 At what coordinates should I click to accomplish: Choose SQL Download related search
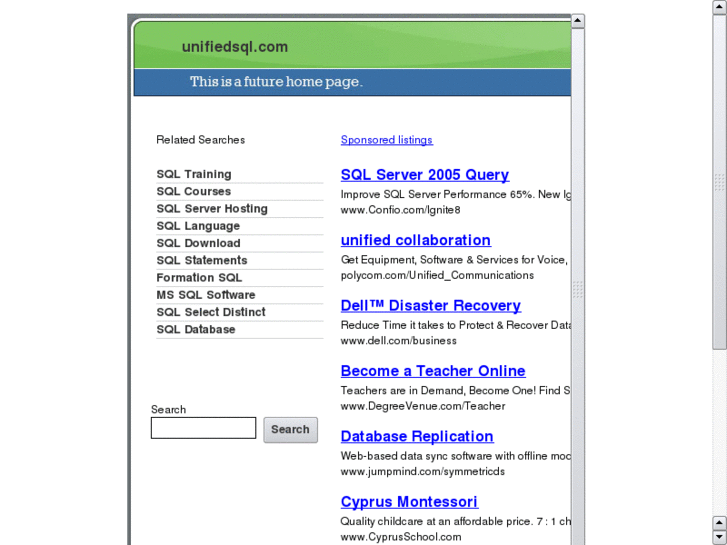pos(198,243)
